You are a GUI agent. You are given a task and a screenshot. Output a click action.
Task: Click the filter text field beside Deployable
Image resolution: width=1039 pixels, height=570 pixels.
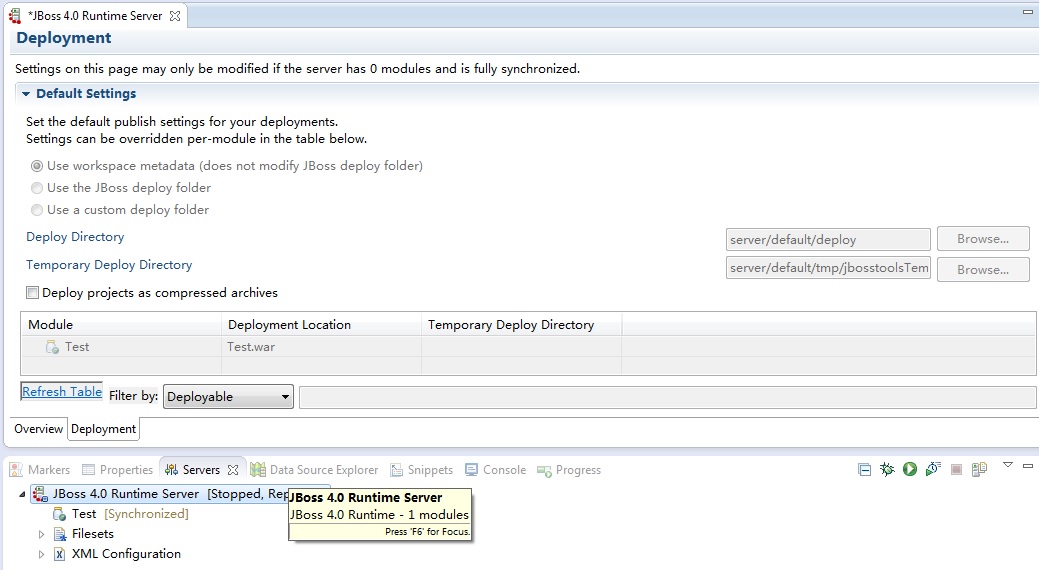[667, 396]
